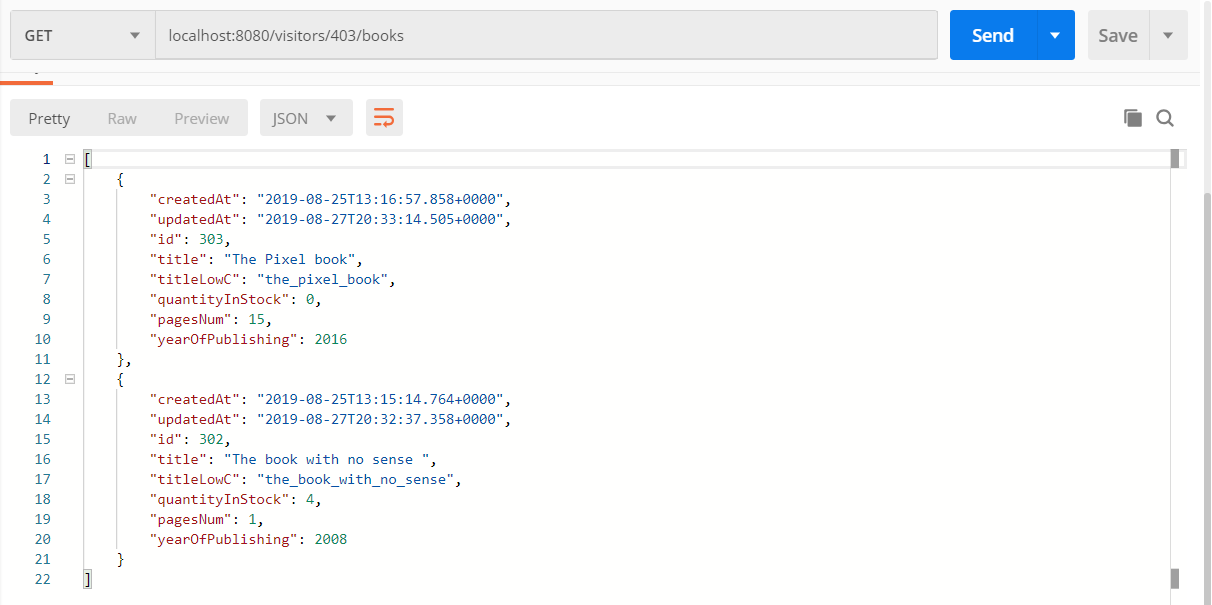Copy response with the copy icon
Screen dimensions: 1212x605
1133,118
